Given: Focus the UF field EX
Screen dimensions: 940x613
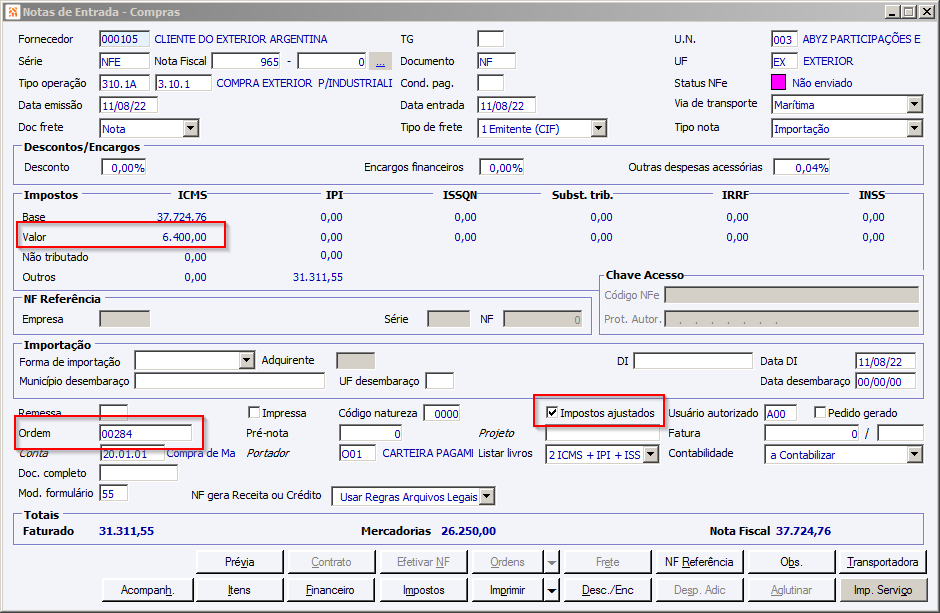Looking at the screenshot, I should [784, 61].
